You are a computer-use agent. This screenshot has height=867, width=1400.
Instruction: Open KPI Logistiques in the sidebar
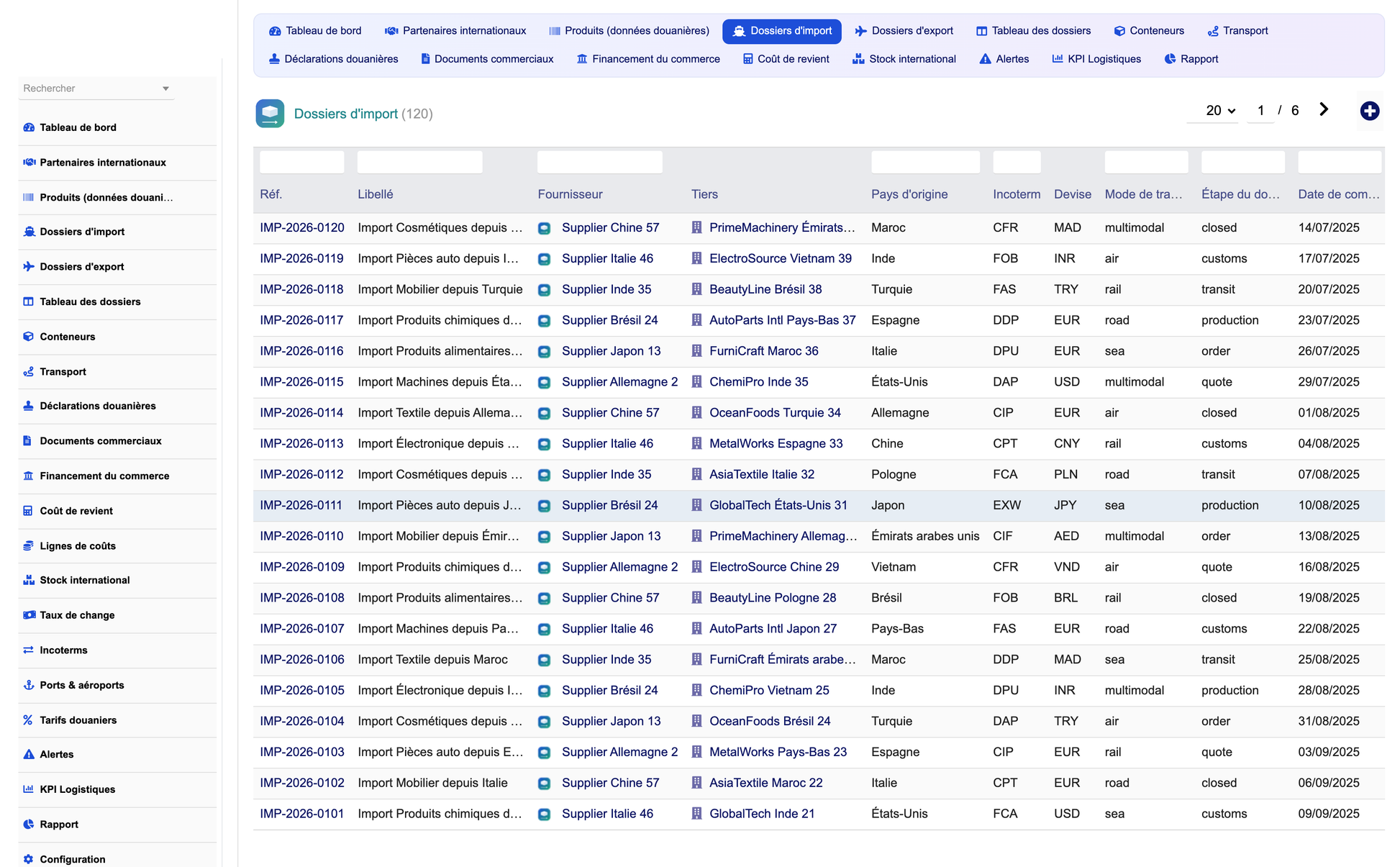point(78,789)
